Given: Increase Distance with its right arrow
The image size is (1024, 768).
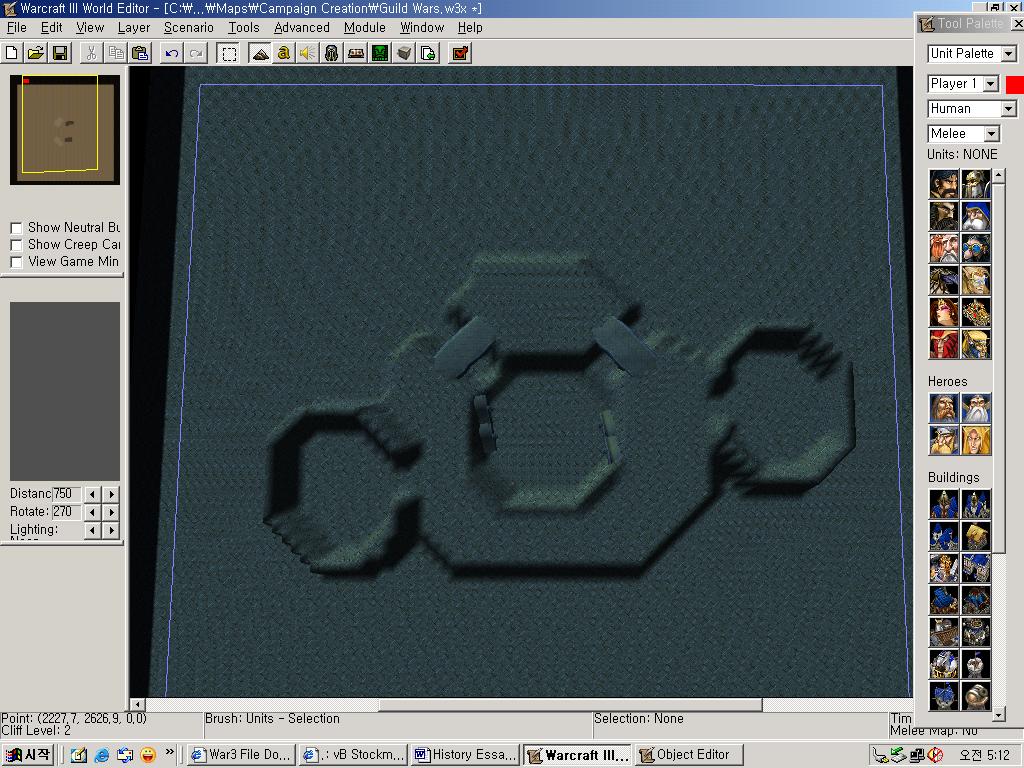Looking at the screenshot, I should pos(111,494).
